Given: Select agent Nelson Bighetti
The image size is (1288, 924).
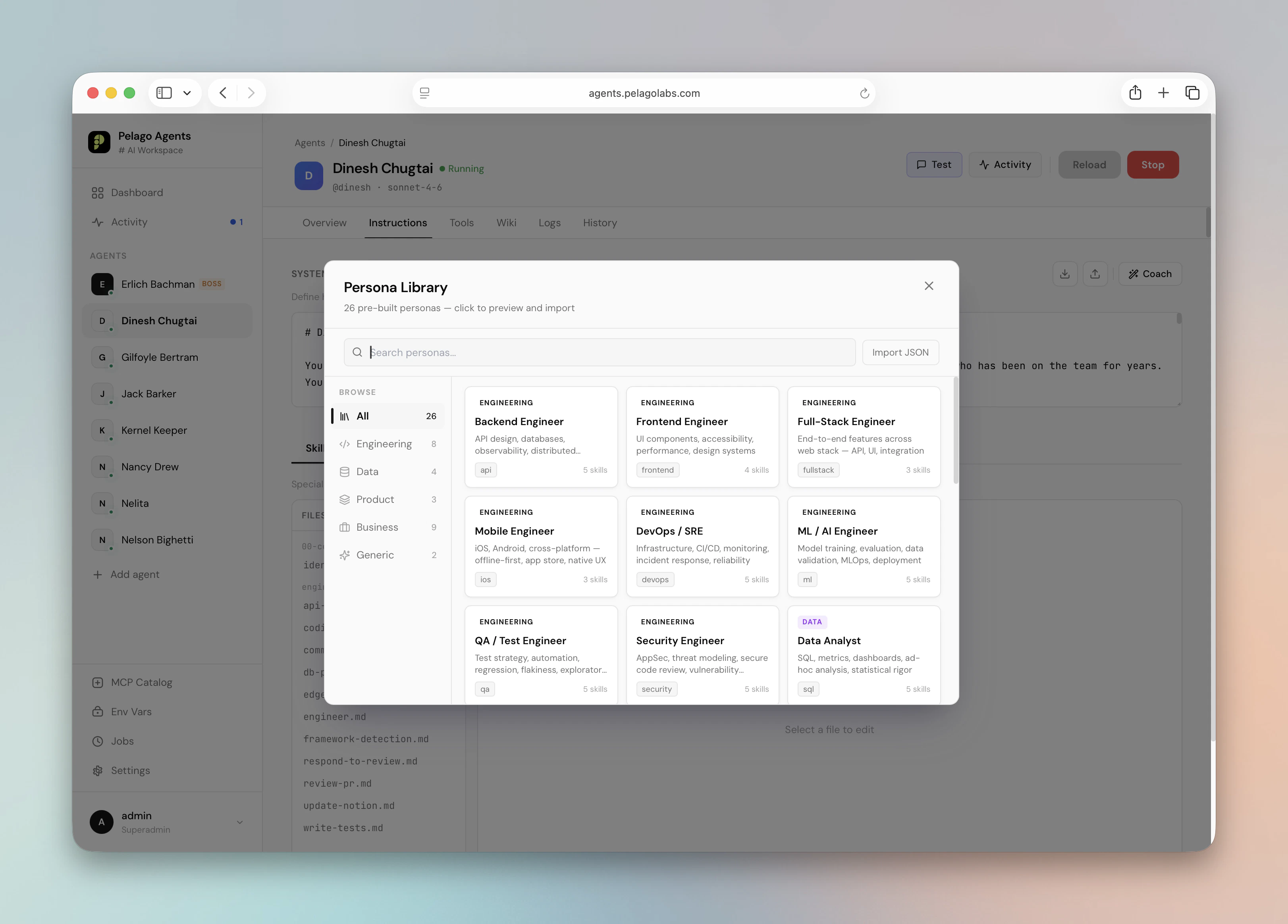Looking at the screenshot, I should pos(168,540).
